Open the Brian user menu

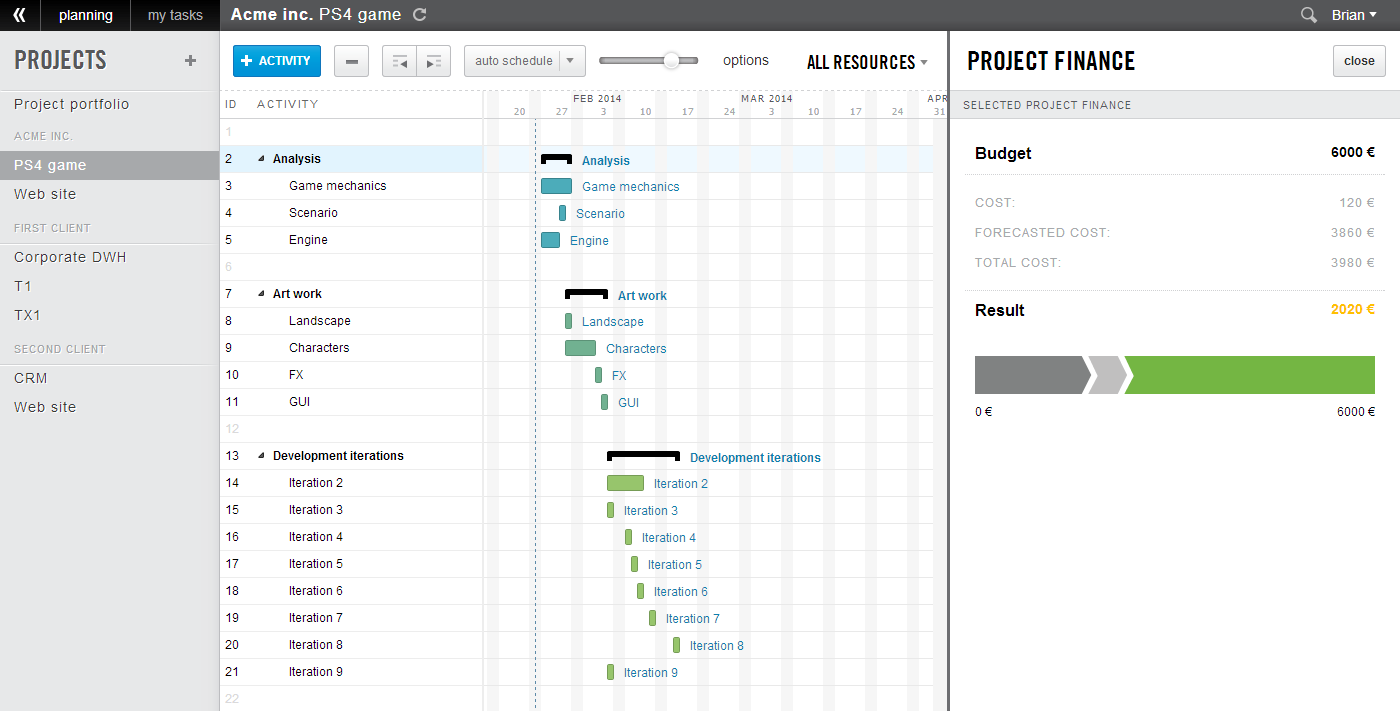tap(1354, 15)
